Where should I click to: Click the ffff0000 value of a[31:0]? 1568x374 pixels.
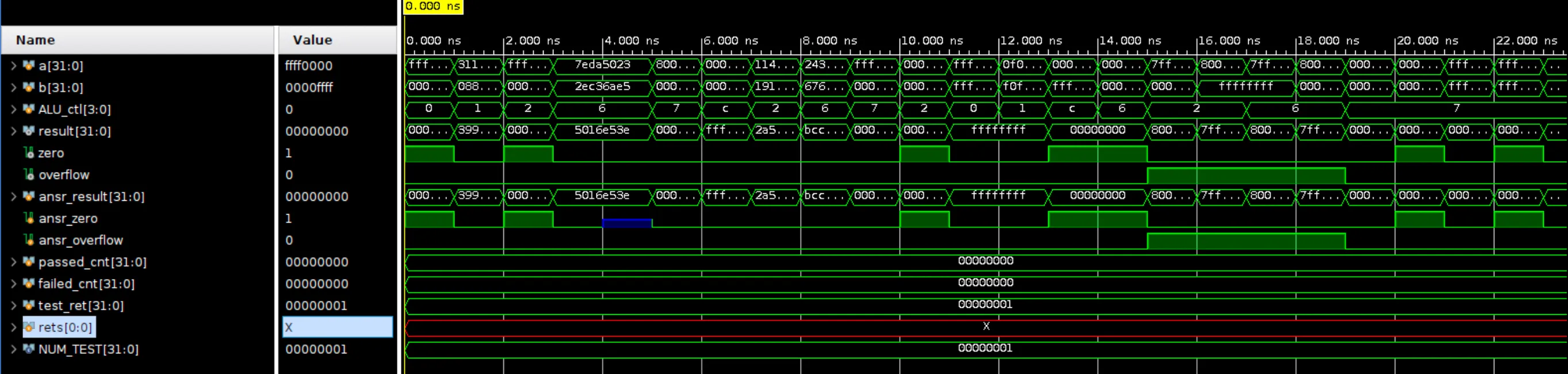(309, 65)
